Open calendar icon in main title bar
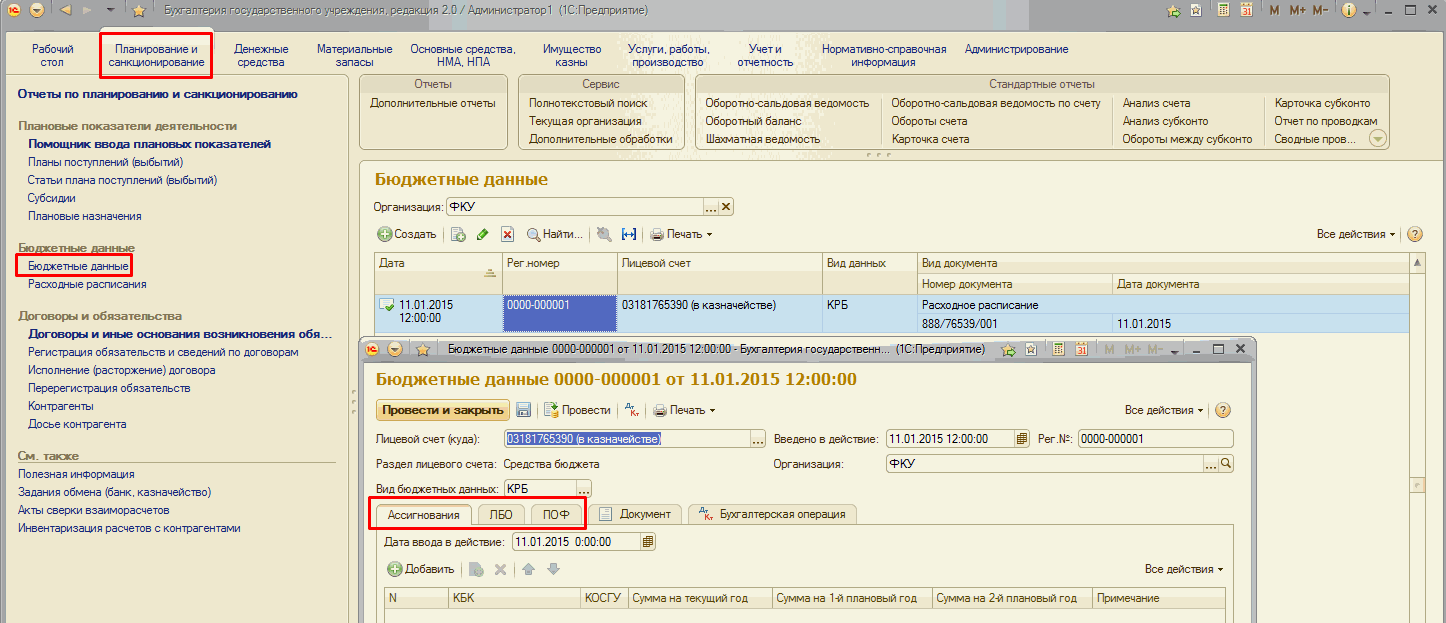The image size is (1446, 623). (x=1247, y=10)
